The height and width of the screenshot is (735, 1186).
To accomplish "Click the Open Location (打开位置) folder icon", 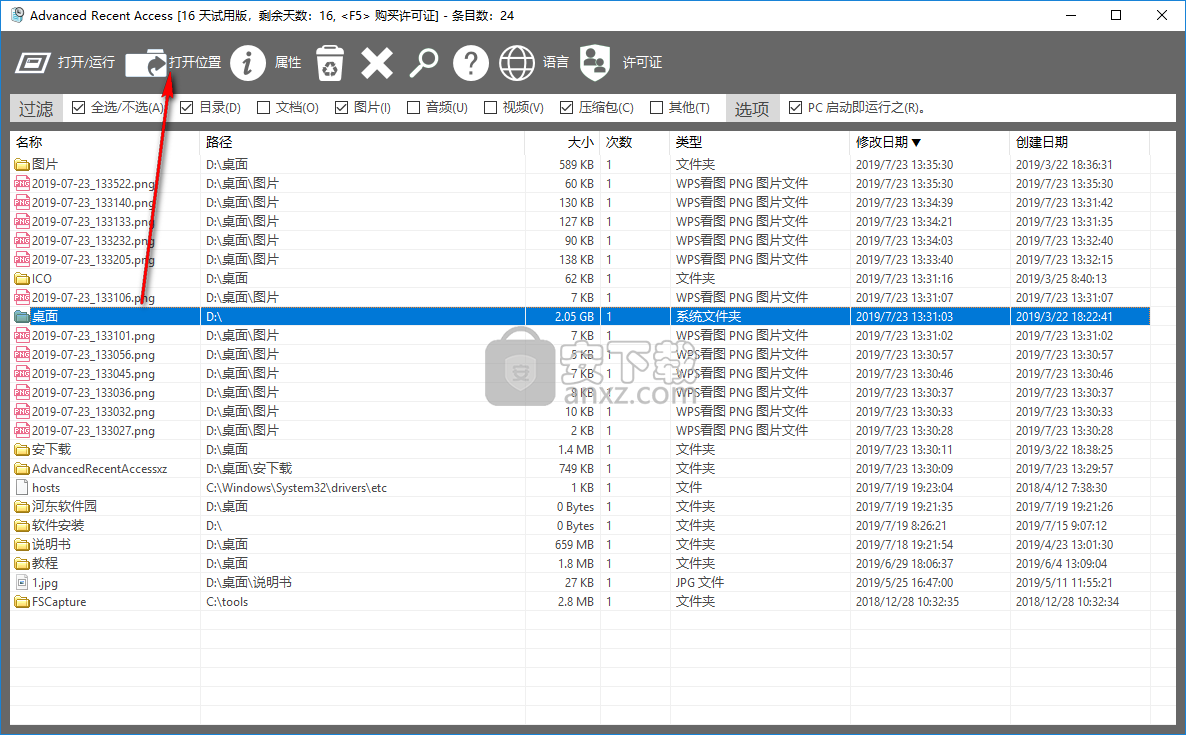I will [x=146, y=63].
